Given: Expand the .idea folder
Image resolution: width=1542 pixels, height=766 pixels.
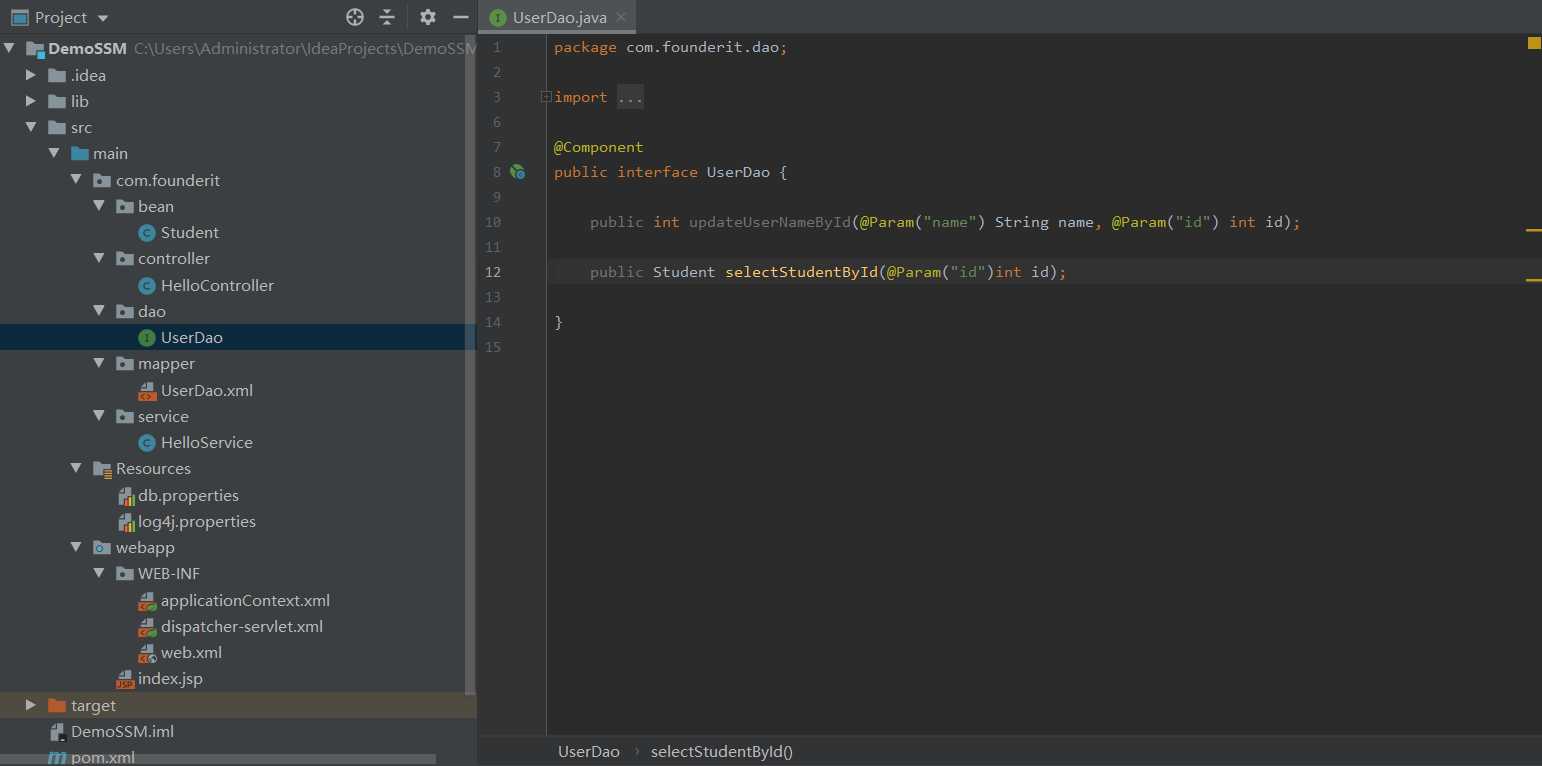Looking at the screenshot, I should (31, 75).
